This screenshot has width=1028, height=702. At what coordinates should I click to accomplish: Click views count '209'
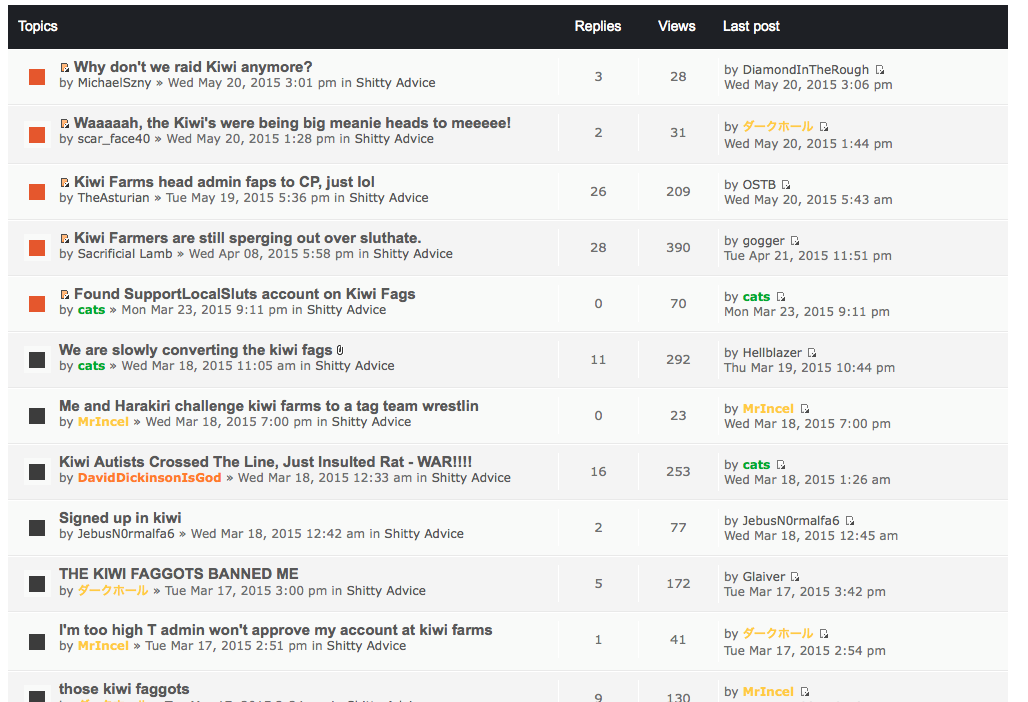pos(678,191)
